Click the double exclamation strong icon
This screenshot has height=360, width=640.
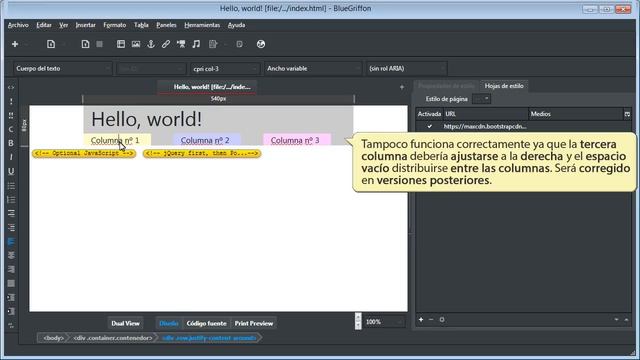pos(11,116)
